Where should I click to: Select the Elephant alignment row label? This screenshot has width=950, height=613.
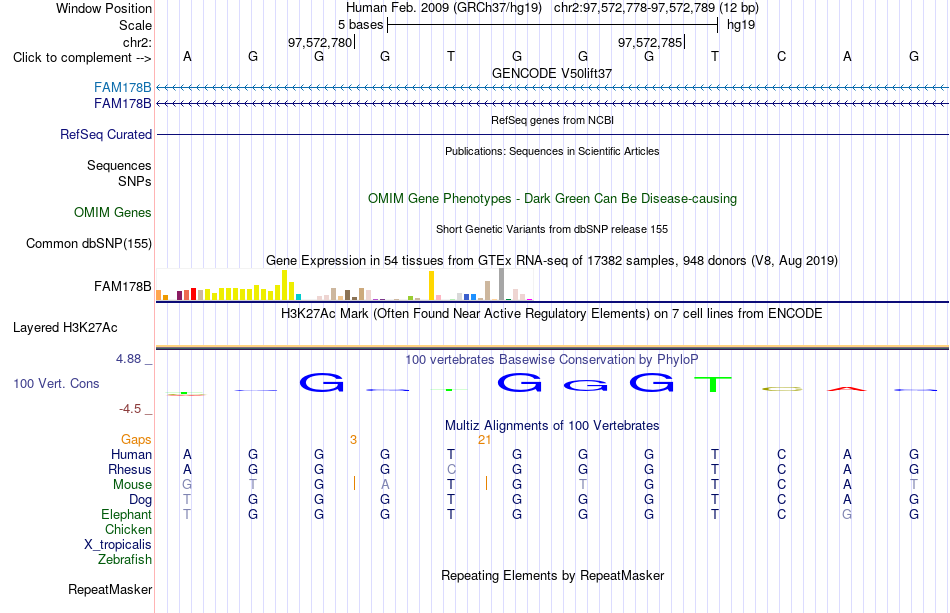pos(127,514)
